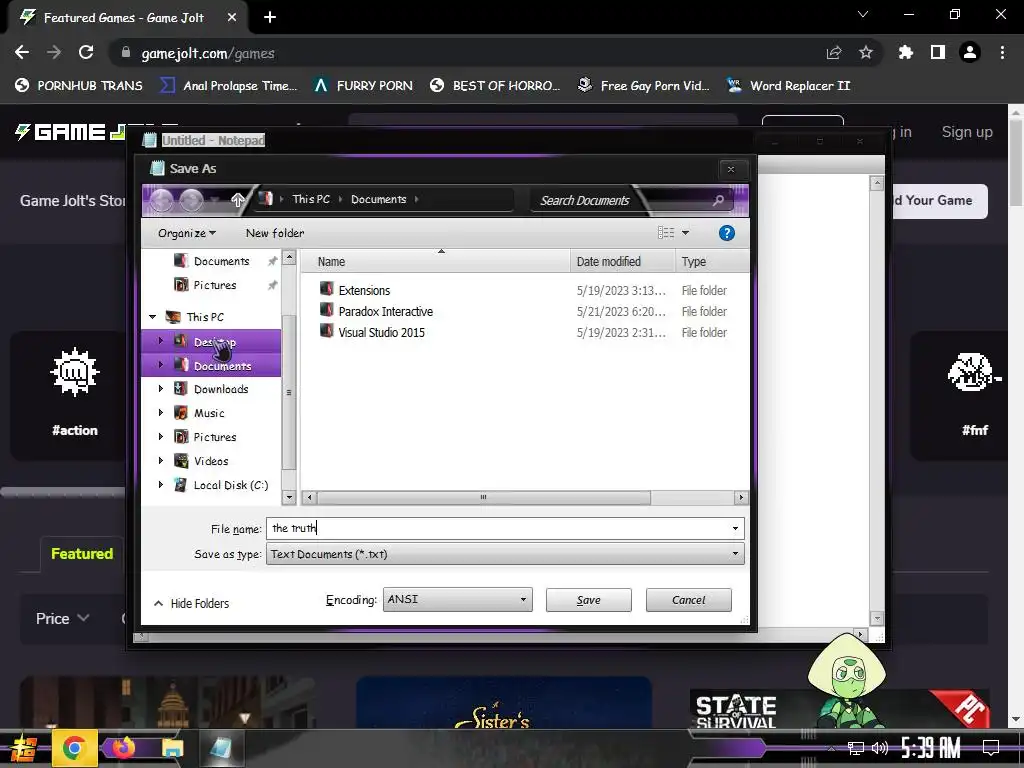Screen dimensions: 1024x768
Task: Toggle the browser side panel icon
Action: point(938,52)
